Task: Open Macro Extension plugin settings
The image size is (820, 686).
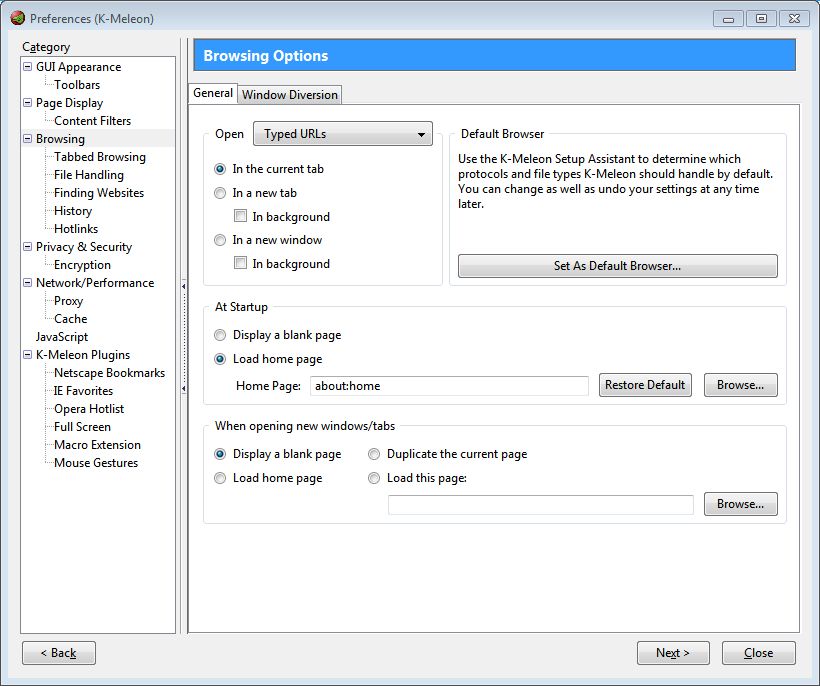Action: click(x=97, y=445)
